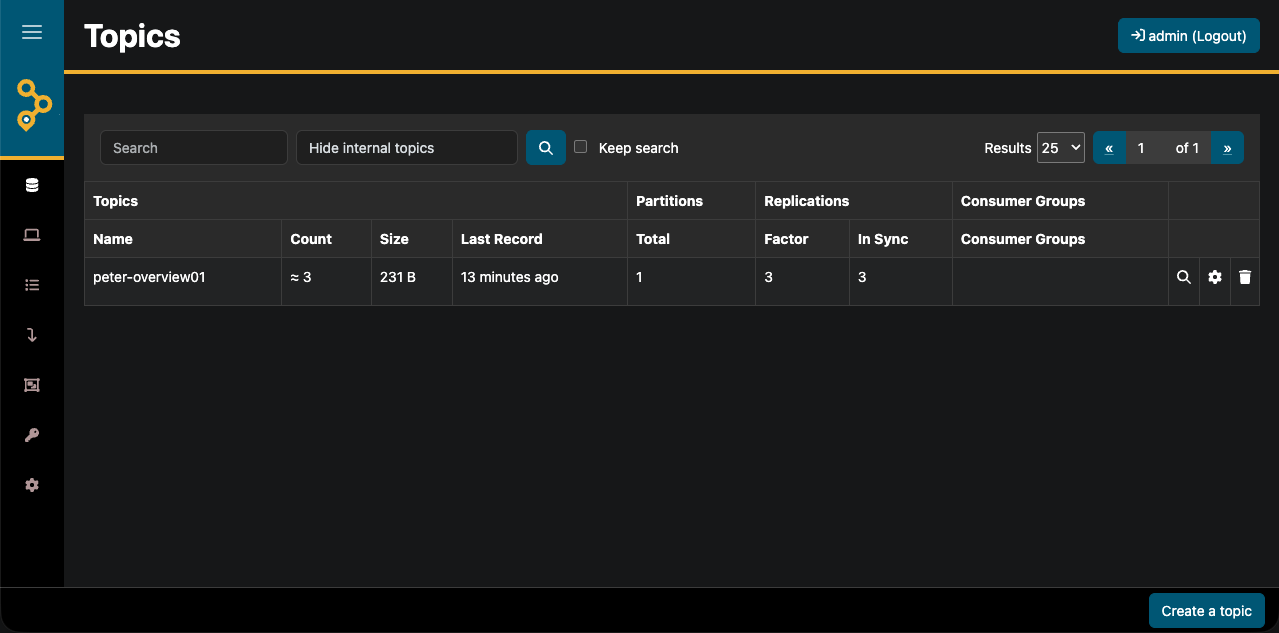Click the AKHQ logo in sidebar
1279x633 pixels.
pos(33,104)
